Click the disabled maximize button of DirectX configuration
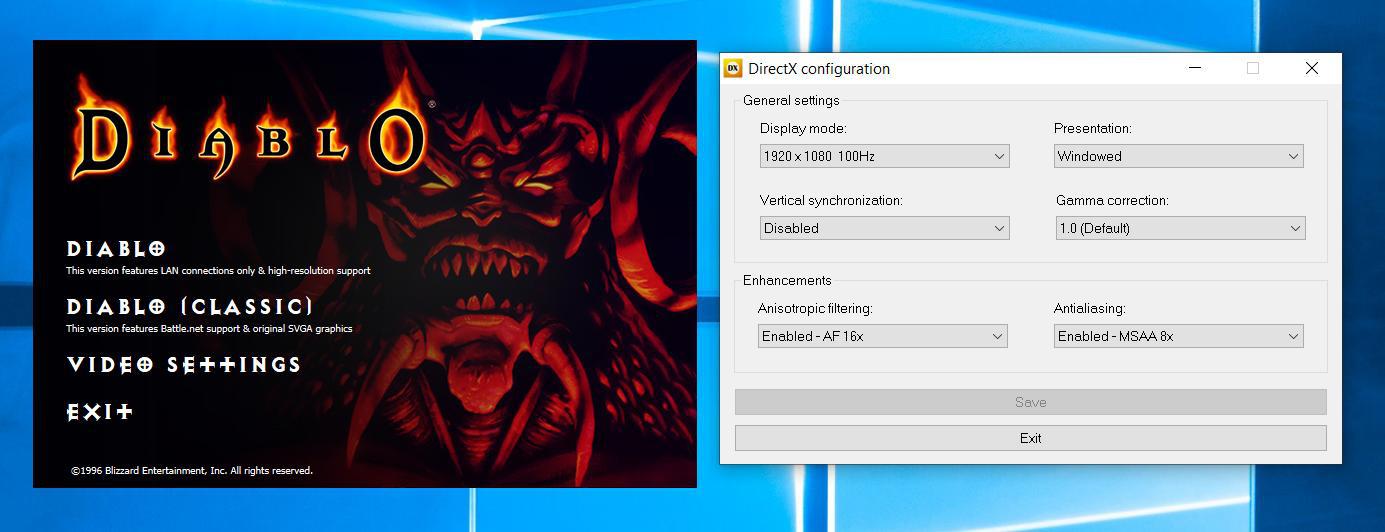The image size is (1385, 532). [x=1253, y=68]
